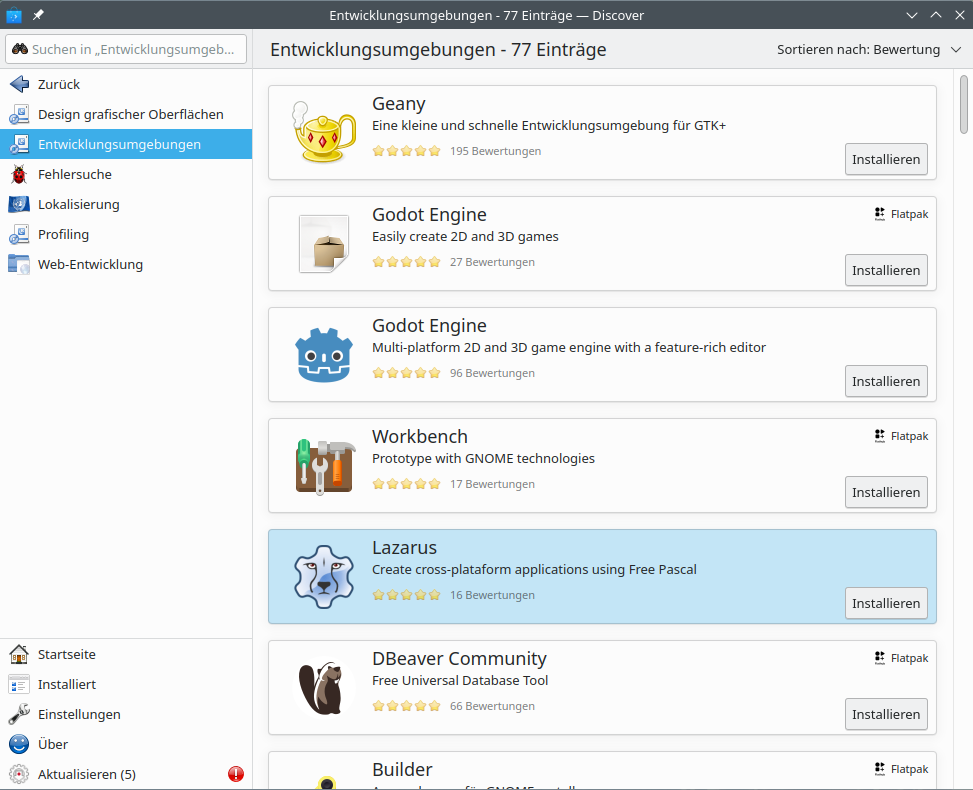Click the Fehlersuche ladybug icon
Viewport: 973px width, 790px height.
pyautogui.click(x=19, y=174)
